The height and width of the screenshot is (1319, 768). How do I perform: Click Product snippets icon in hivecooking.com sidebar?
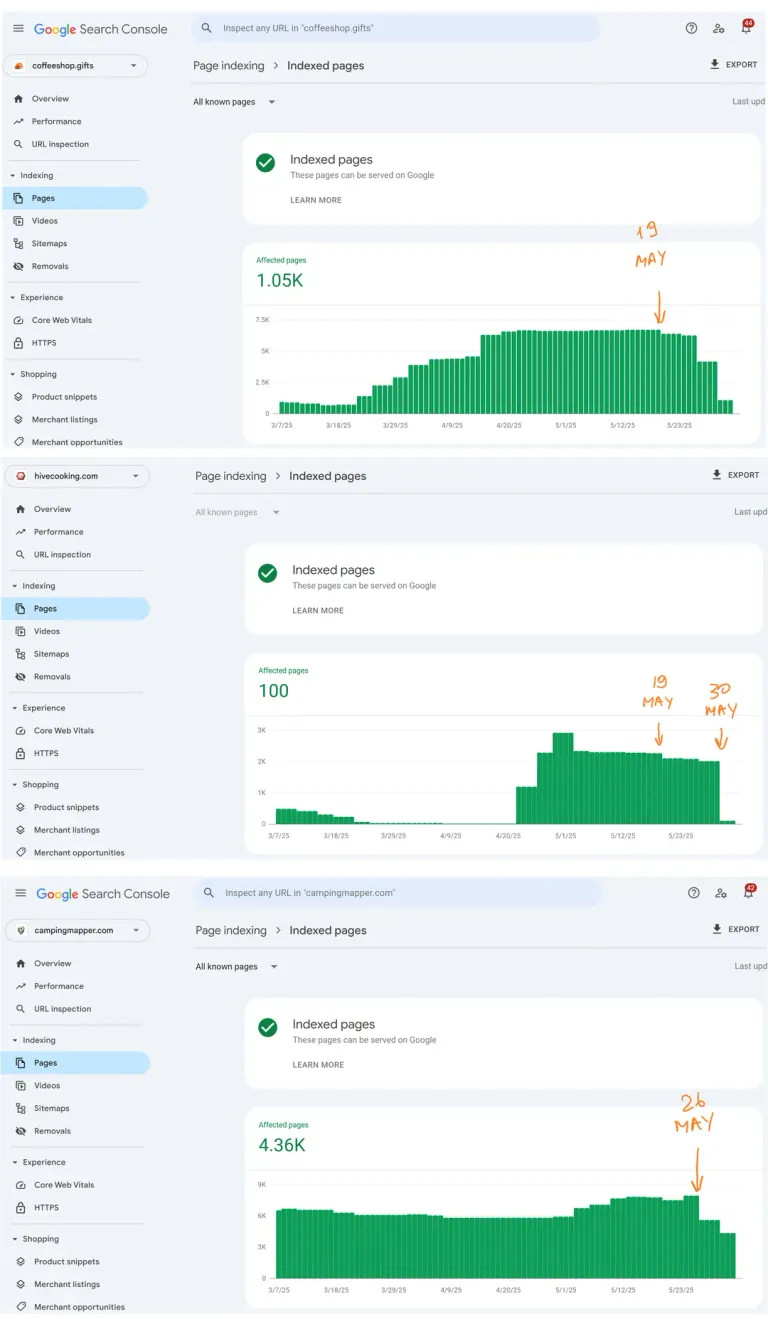(21, 807)
